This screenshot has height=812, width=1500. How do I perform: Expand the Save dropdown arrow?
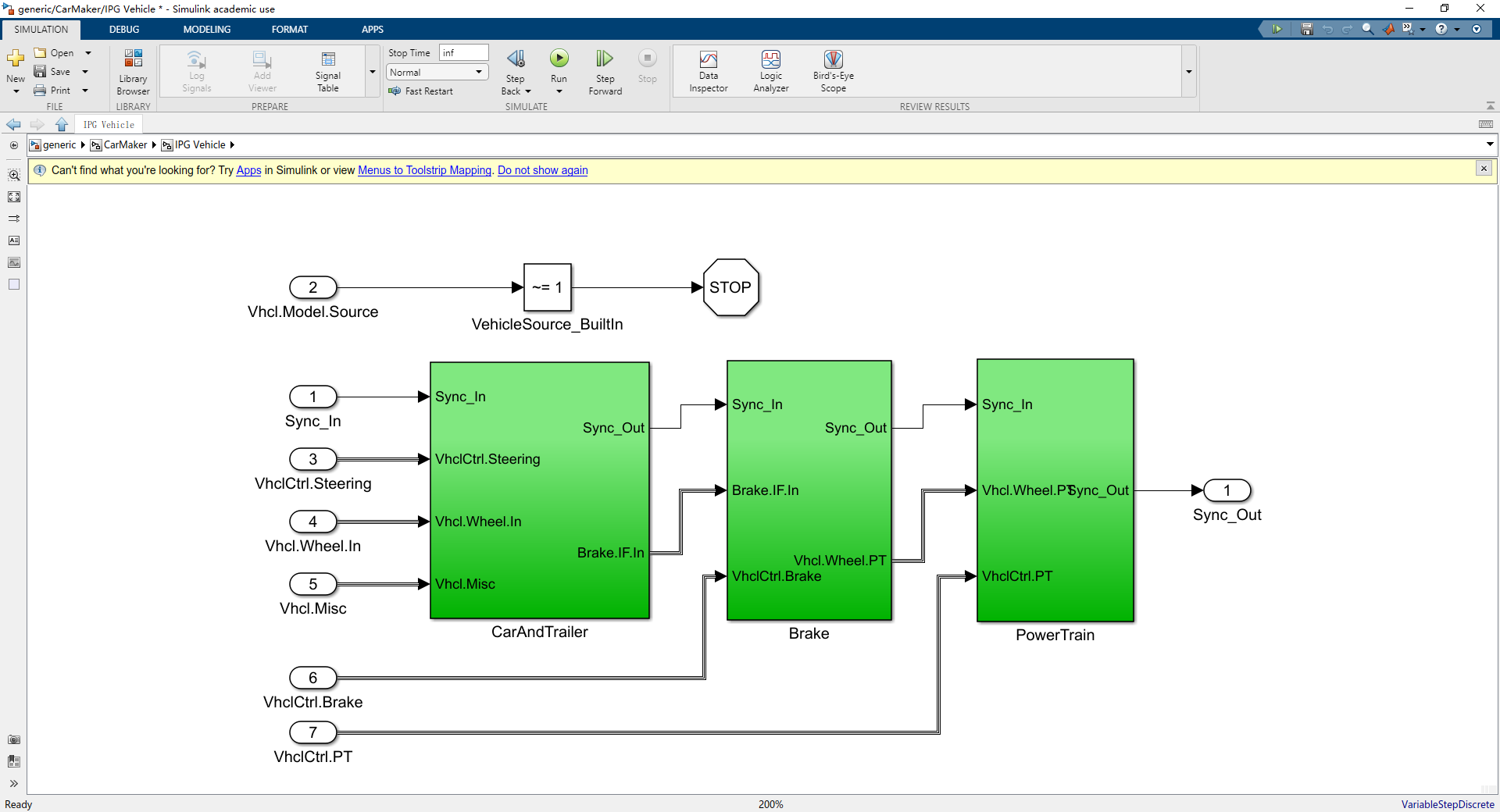pos(85,72)
